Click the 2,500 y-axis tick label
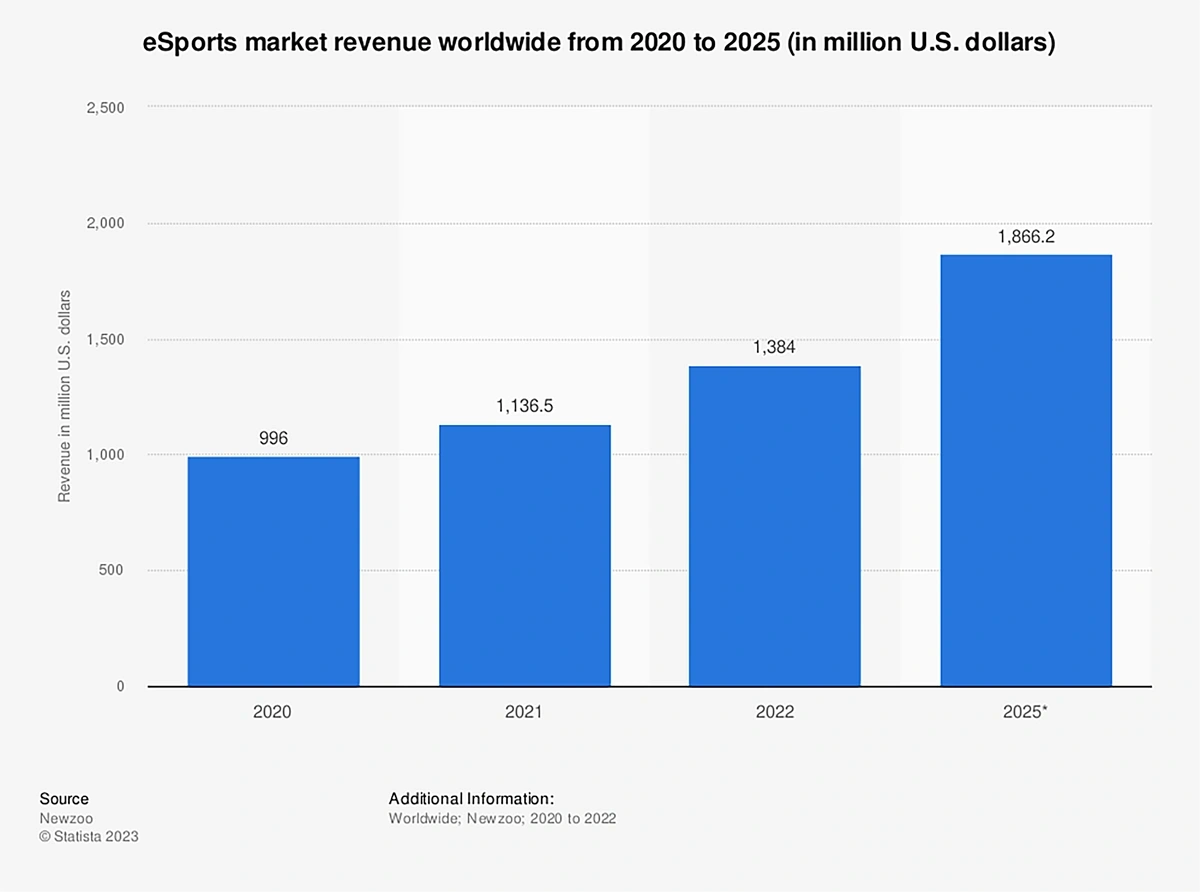 (x=105, y=107)
